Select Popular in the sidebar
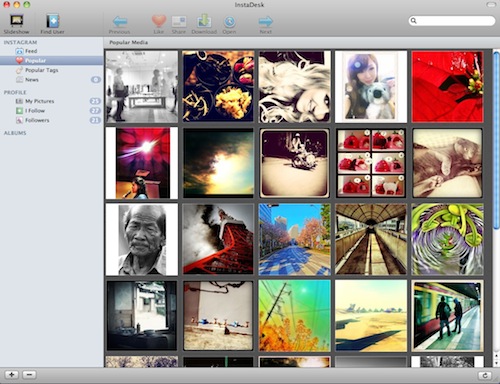 tap(52, 60)
